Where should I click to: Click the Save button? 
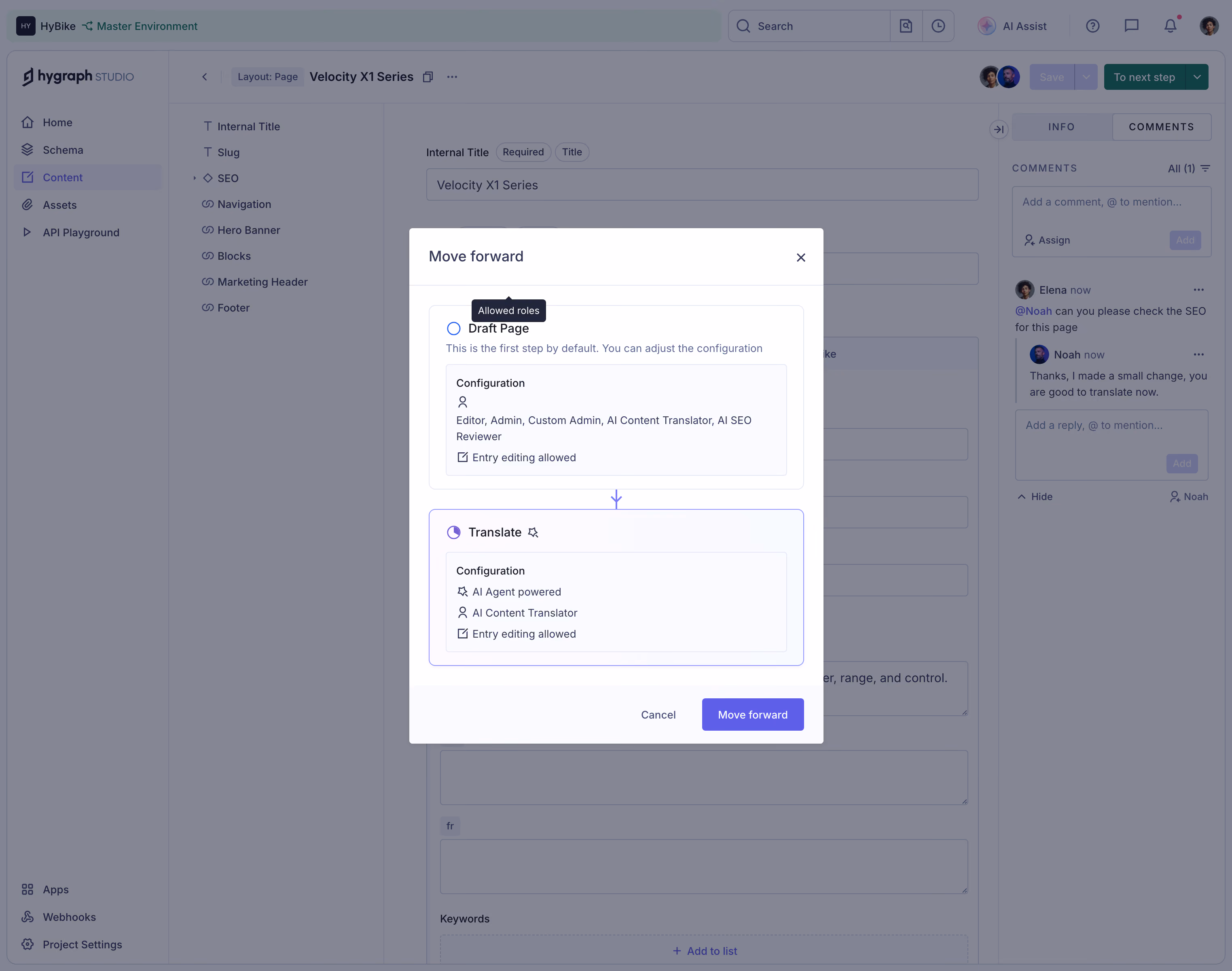coord(1051,77)
